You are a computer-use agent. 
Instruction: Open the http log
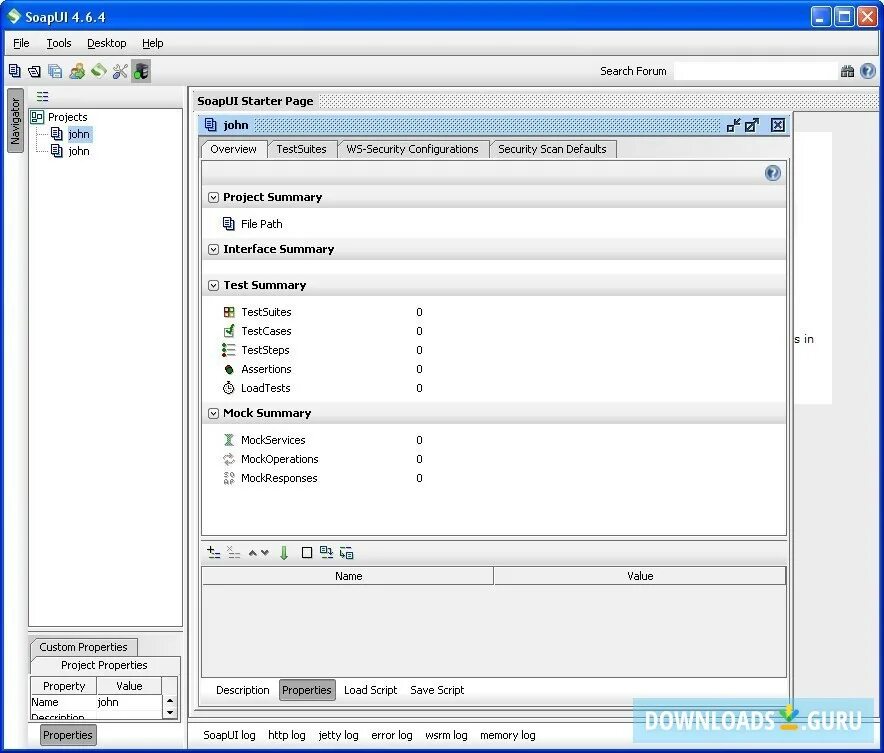tap(286, 735)
